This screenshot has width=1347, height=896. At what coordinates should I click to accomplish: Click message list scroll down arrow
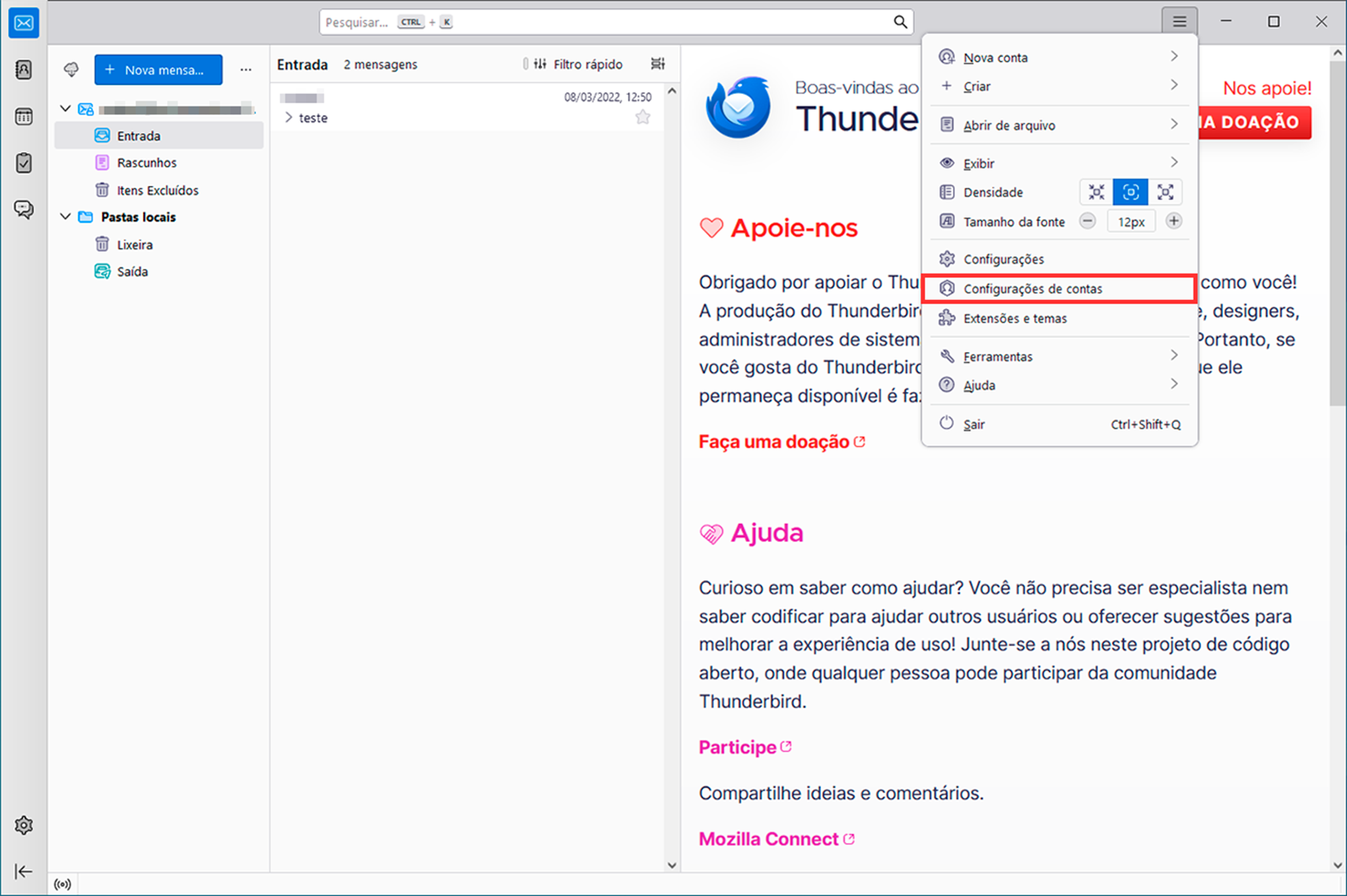coord(671,865)
